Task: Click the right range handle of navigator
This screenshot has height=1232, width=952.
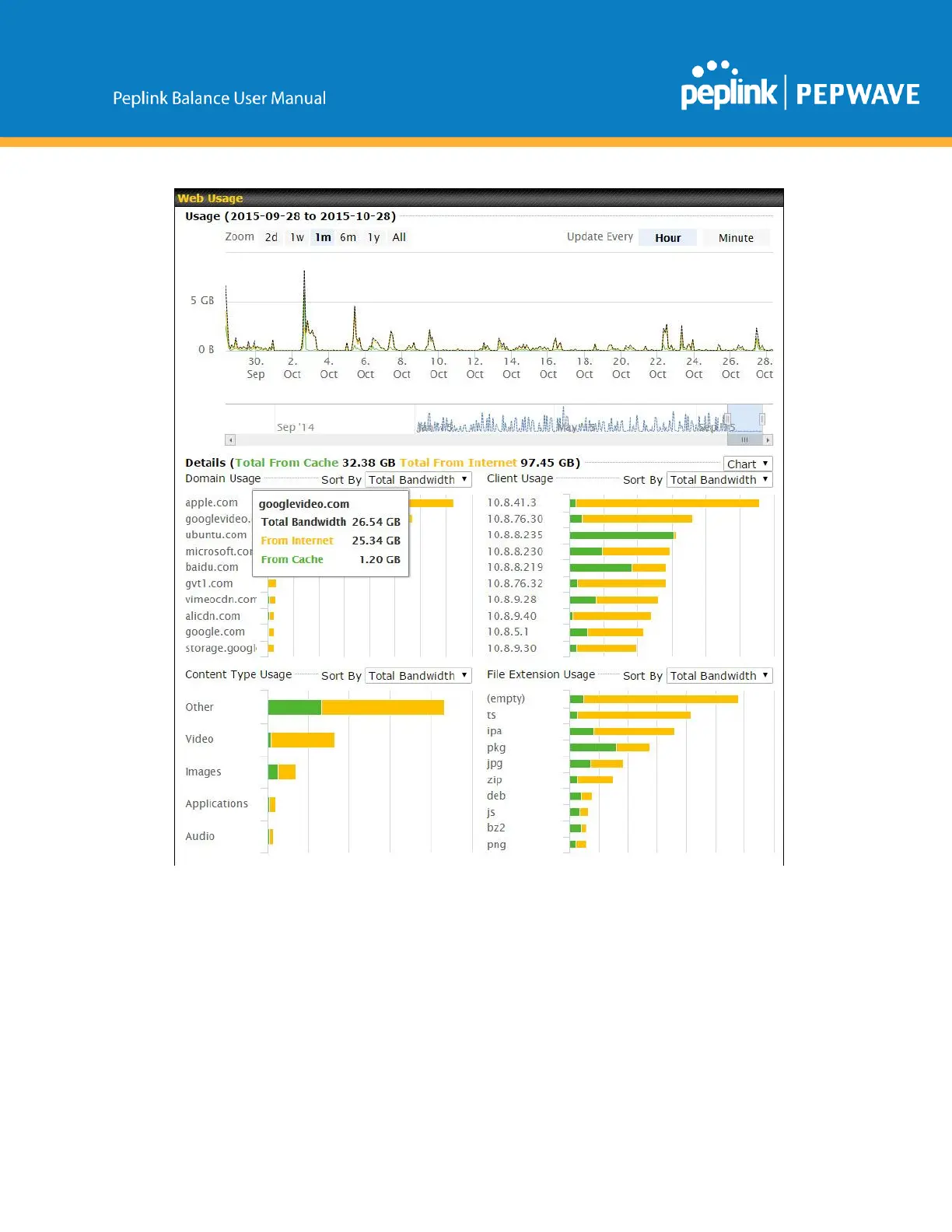Action: [x=762, y=419]
